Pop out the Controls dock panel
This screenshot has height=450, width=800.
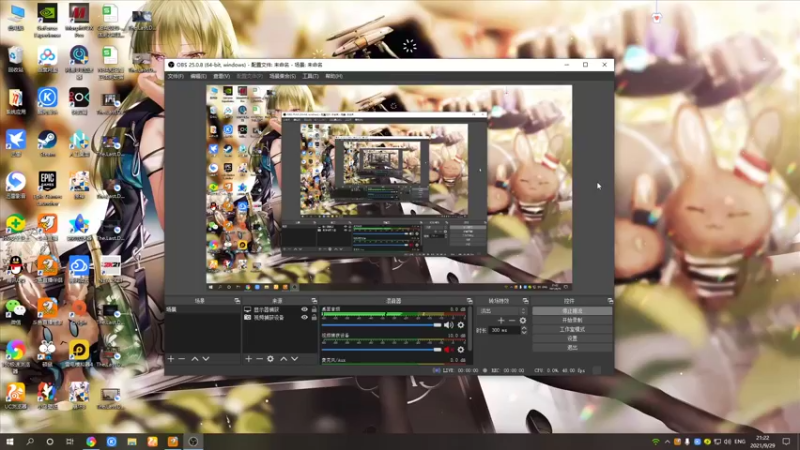(610, 301)
